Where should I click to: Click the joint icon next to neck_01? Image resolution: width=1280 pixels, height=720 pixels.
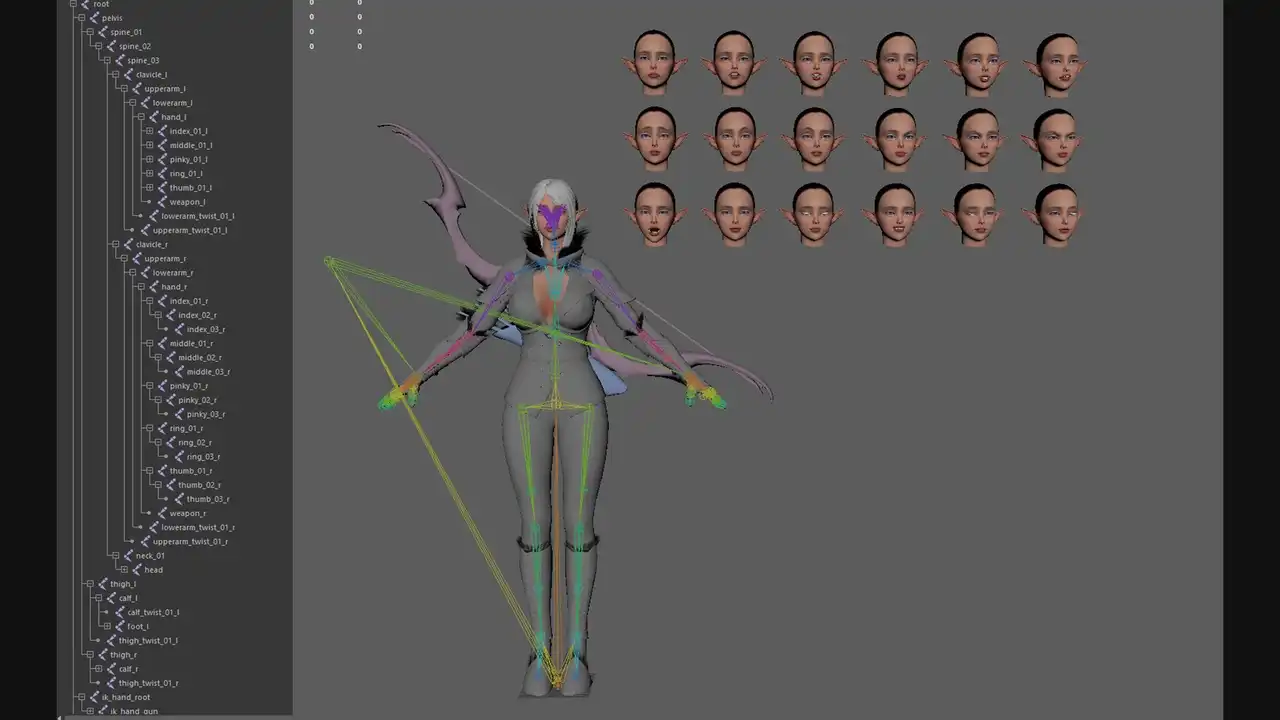127,555
